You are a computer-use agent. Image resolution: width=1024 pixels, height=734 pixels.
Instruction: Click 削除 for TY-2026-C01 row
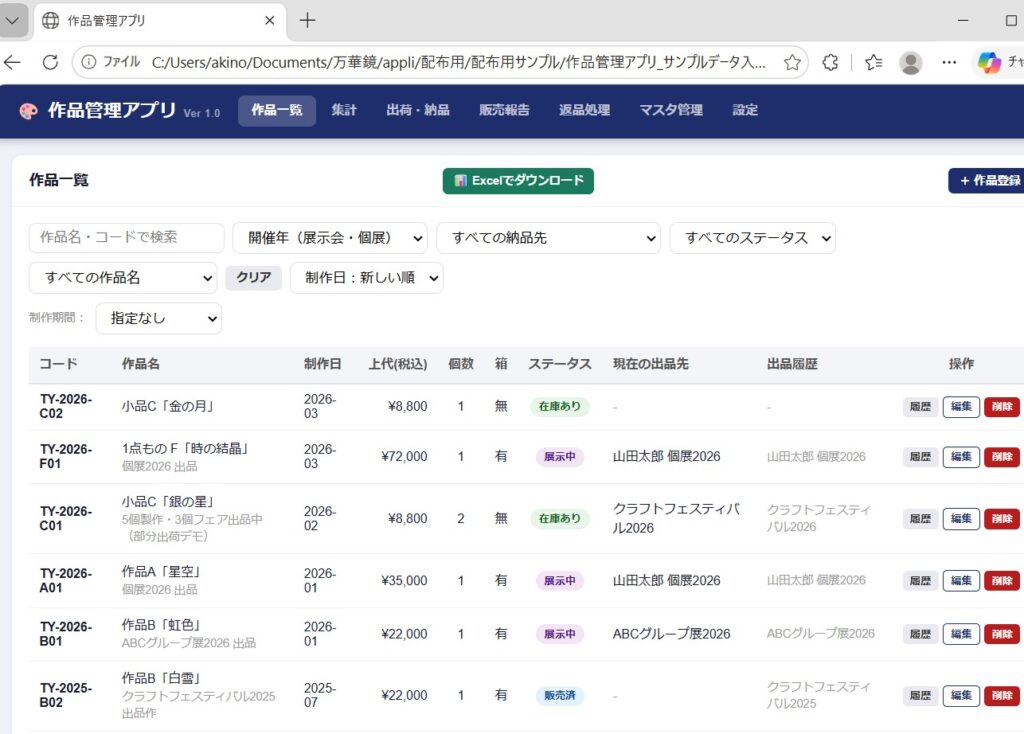click(1002, 519)
